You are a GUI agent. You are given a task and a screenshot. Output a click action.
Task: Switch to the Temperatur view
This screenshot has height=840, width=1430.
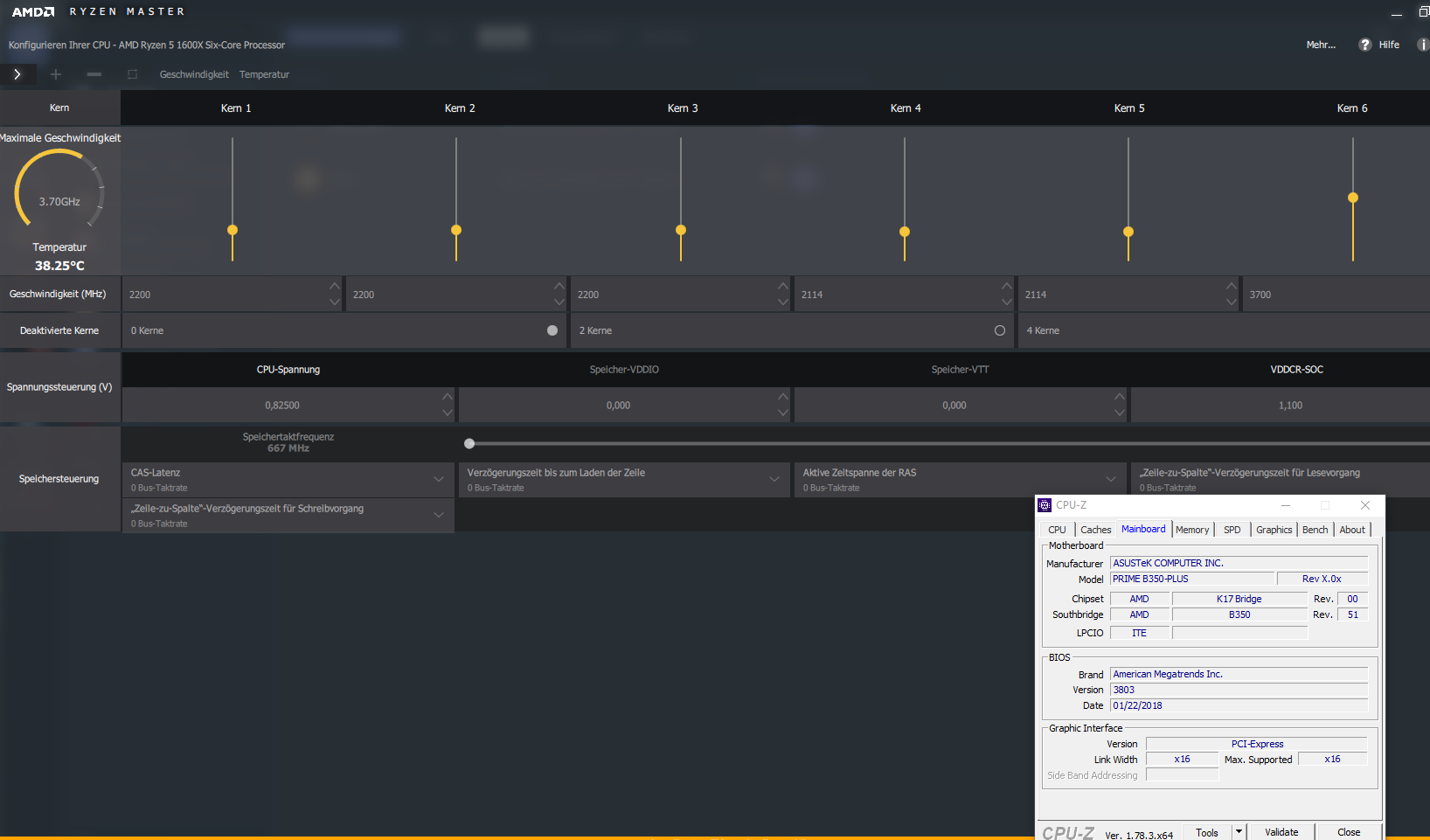tap(264, 74)
